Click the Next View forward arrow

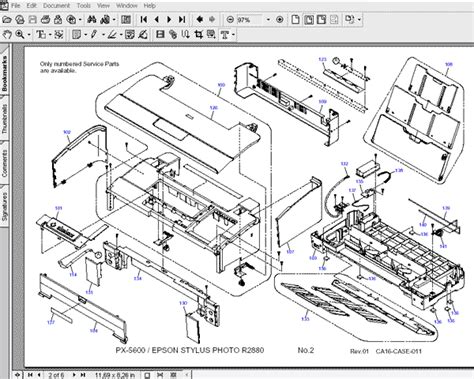(x=212, y=20)
